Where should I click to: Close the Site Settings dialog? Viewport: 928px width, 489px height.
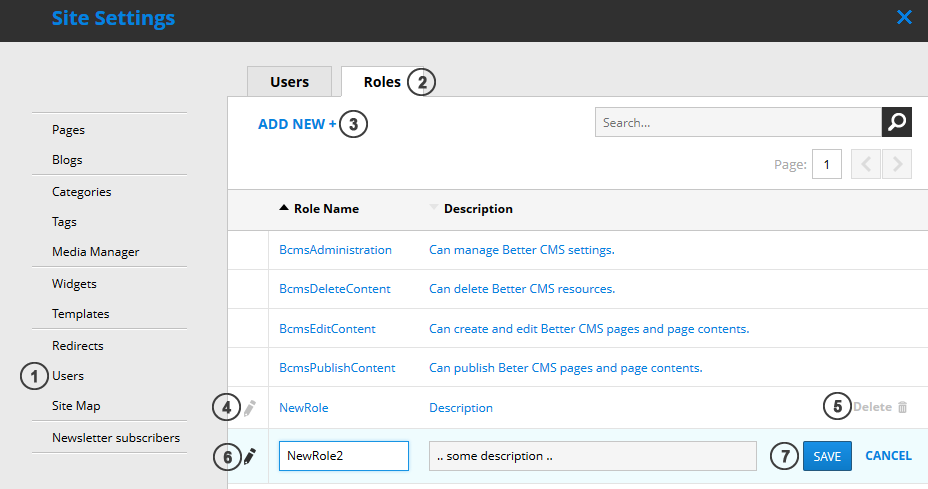click(904, 17)
